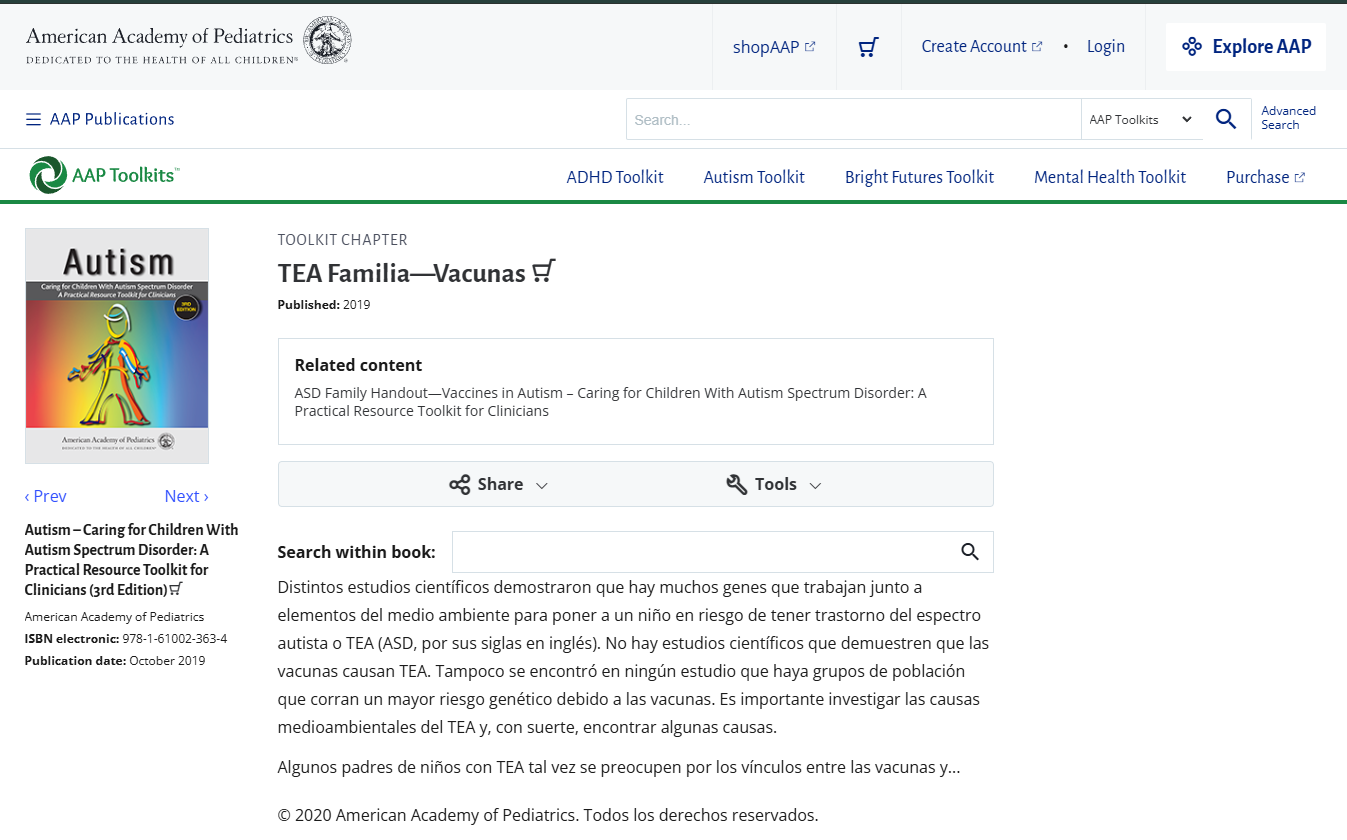Click the magnifier search button beside AAP Toolkits
Viewport: 1347px width, 840px height.
point(1226,119)
